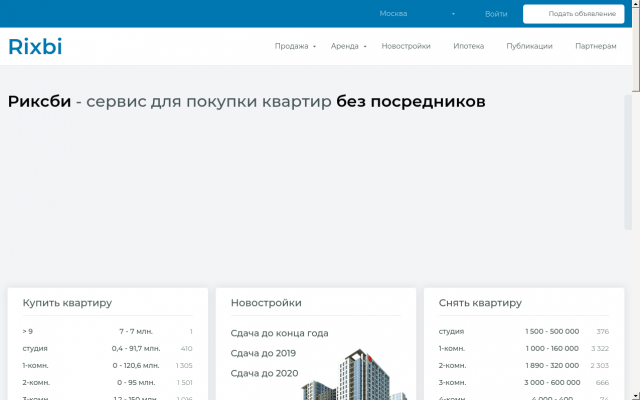640x400 pixels.
Task: Select the '> 9' row in Купить квартиру
Action: click(107, 331)
